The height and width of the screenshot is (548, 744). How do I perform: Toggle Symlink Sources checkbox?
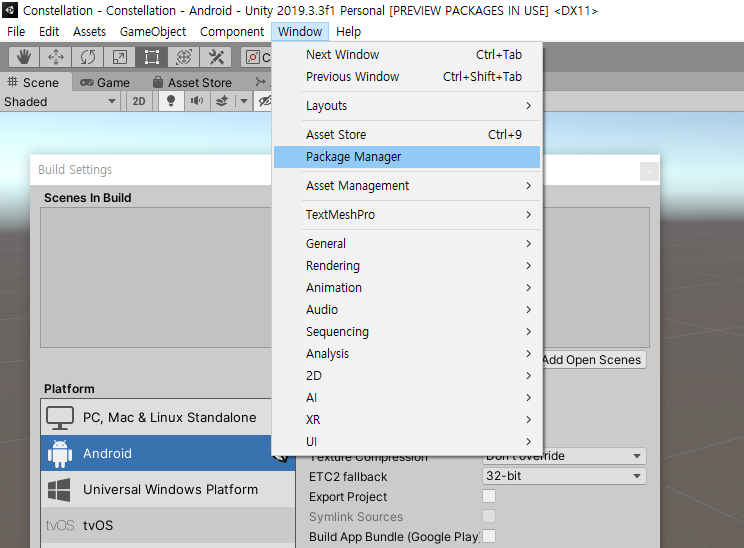tap(489, 516)
